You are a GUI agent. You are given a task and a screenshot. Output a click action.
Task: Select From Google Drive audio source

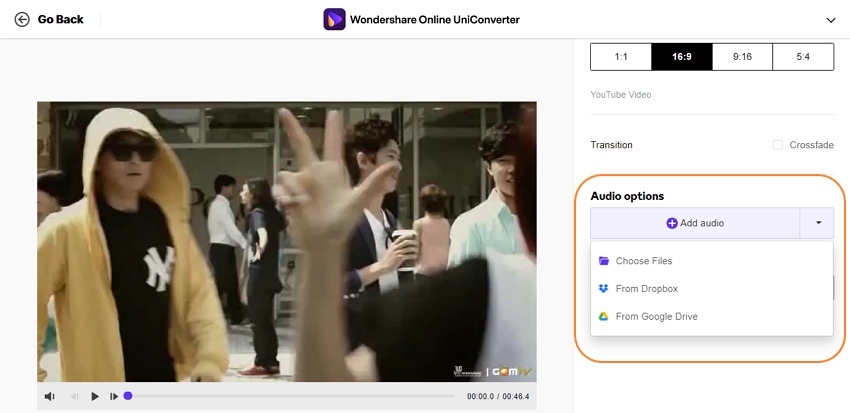click(712, 317)
